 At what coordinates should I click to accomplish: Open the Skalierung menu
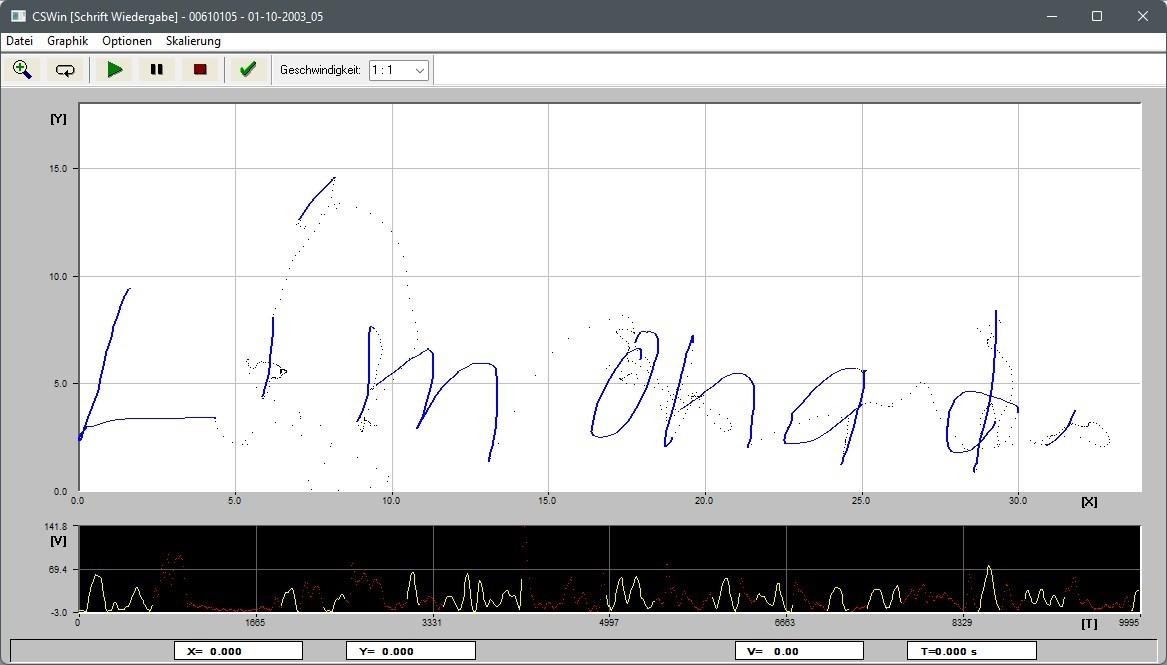(x=194, y=41)
